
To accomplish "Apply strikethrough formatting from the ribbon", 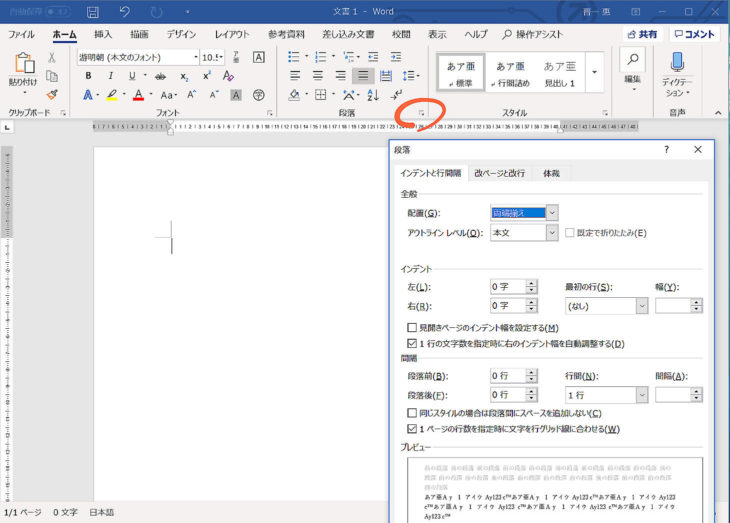I will (x=160, y=76).
